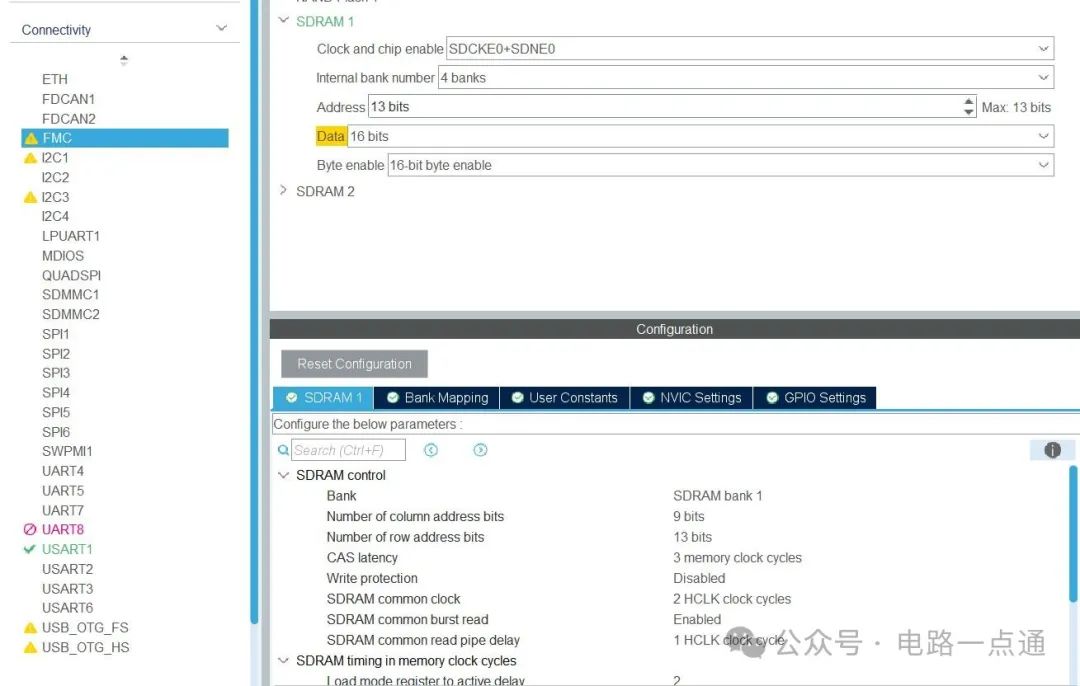Image resolution: width=1080 pixels, height=686 pixels.
Task: Click the search magnifier icon
Action: coord(283,450)
